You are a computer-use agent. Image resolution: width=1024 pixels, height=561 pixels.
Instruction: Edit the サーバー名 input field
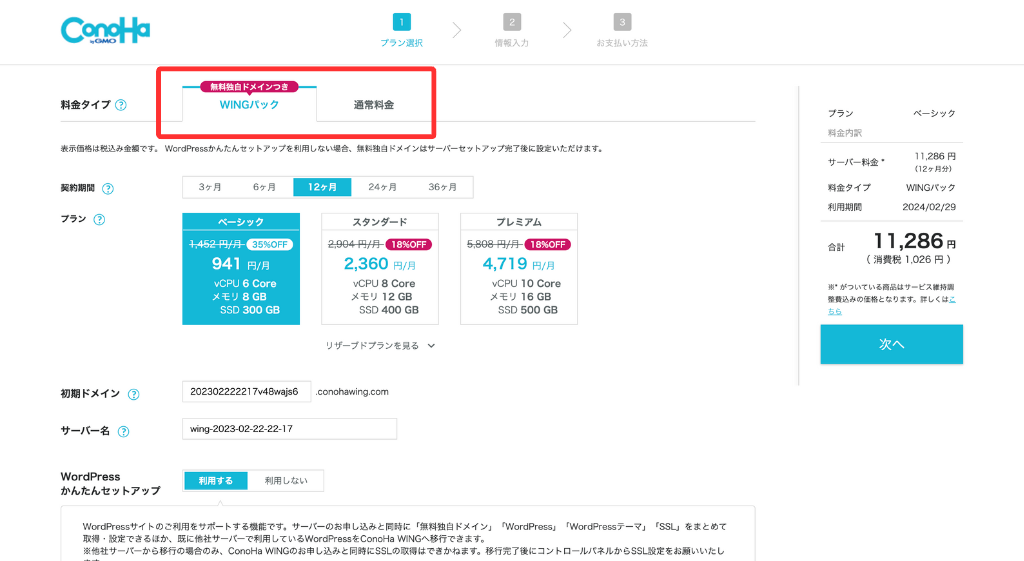(x=289, y=429)
